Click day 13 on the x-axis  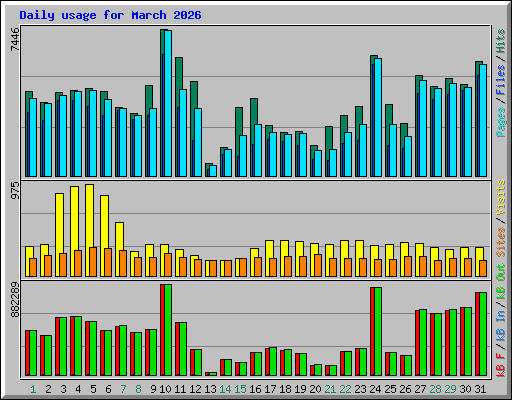coord(210,389)
